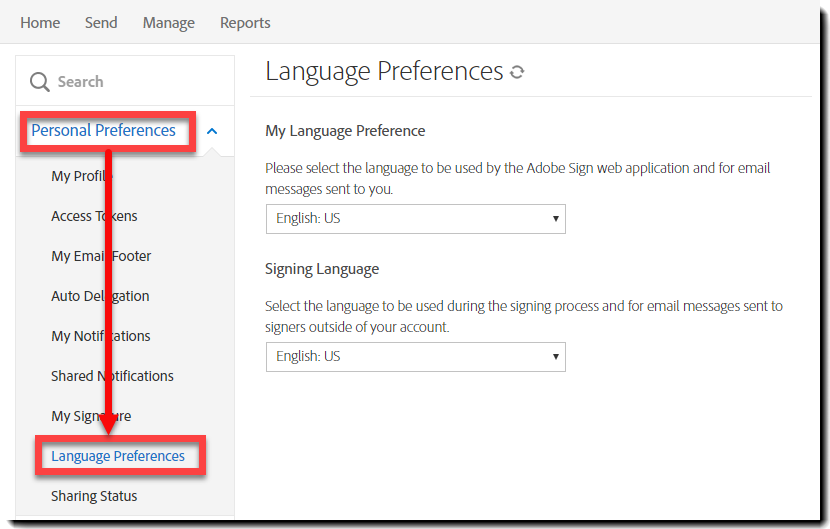Open the Send tab

tap(101, 22)
